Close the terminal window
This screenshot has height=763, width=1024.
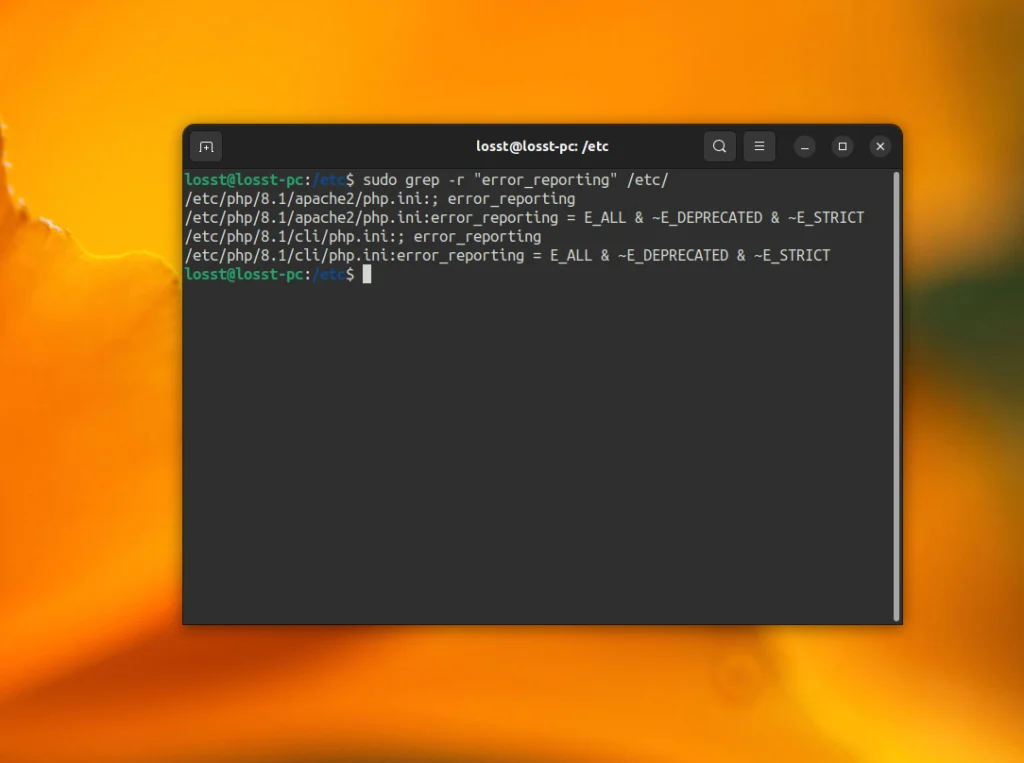point(880,146)
